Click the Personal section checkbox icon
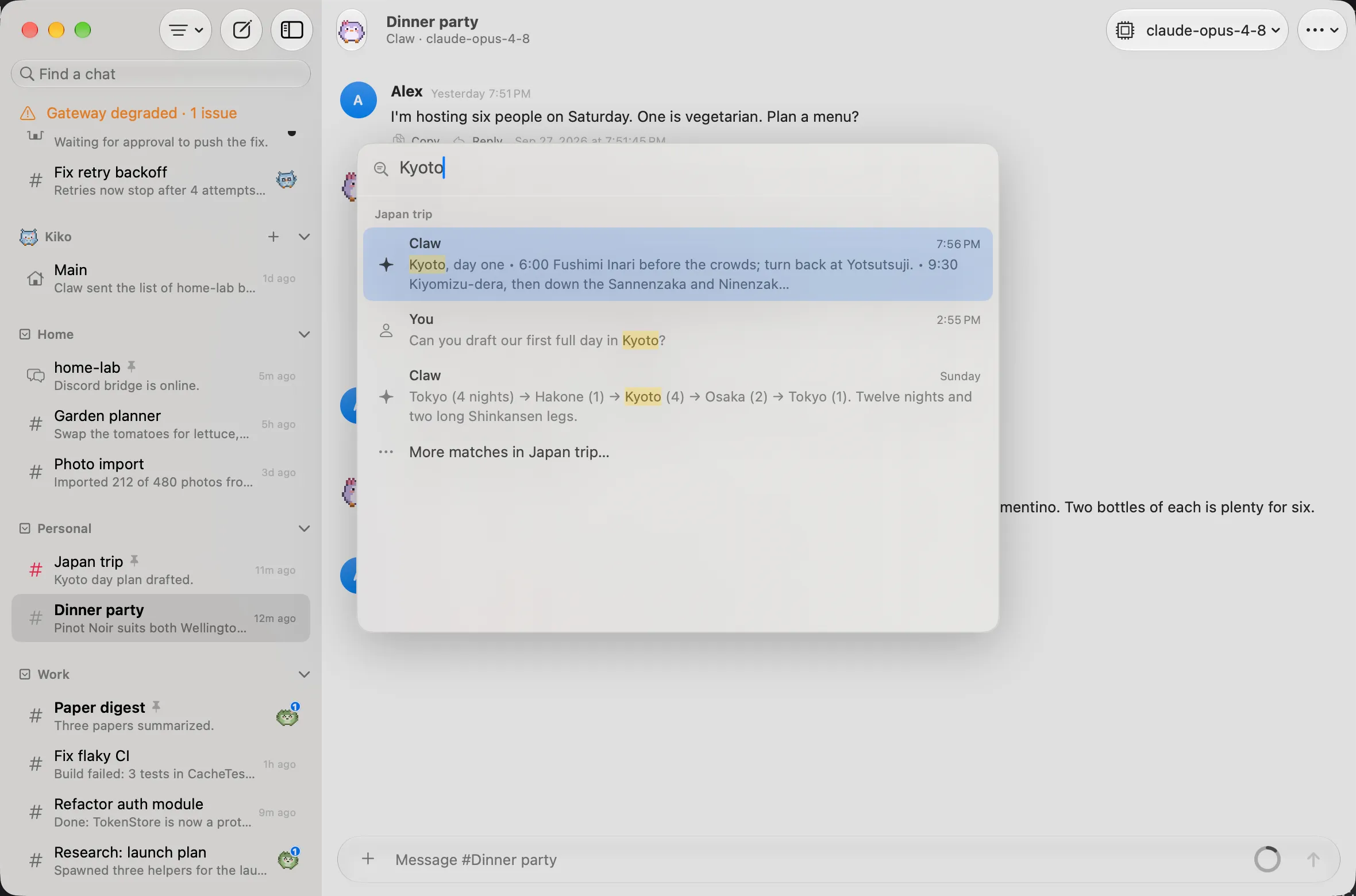 coord(25,528)
